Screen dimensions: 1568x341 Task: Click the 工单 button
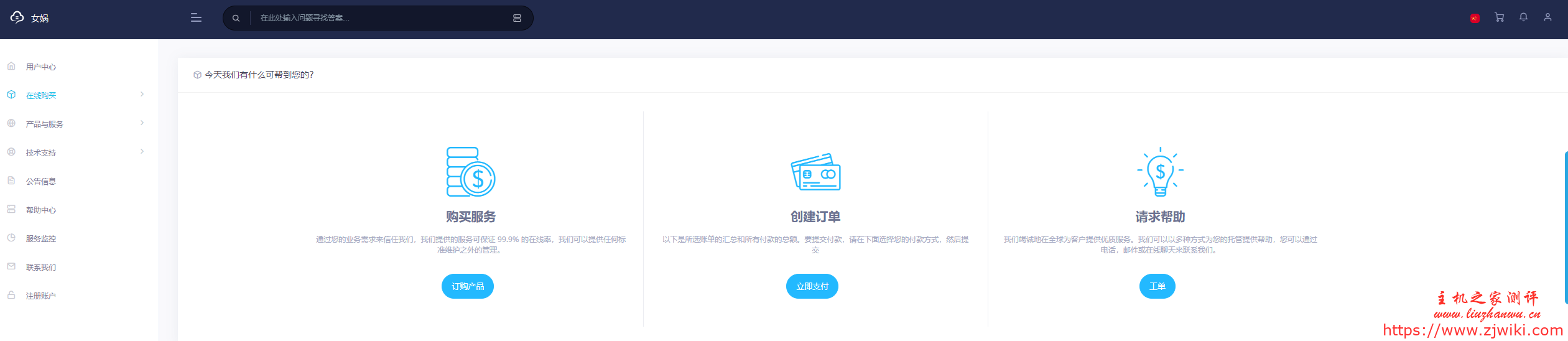tap(1157, 286)
